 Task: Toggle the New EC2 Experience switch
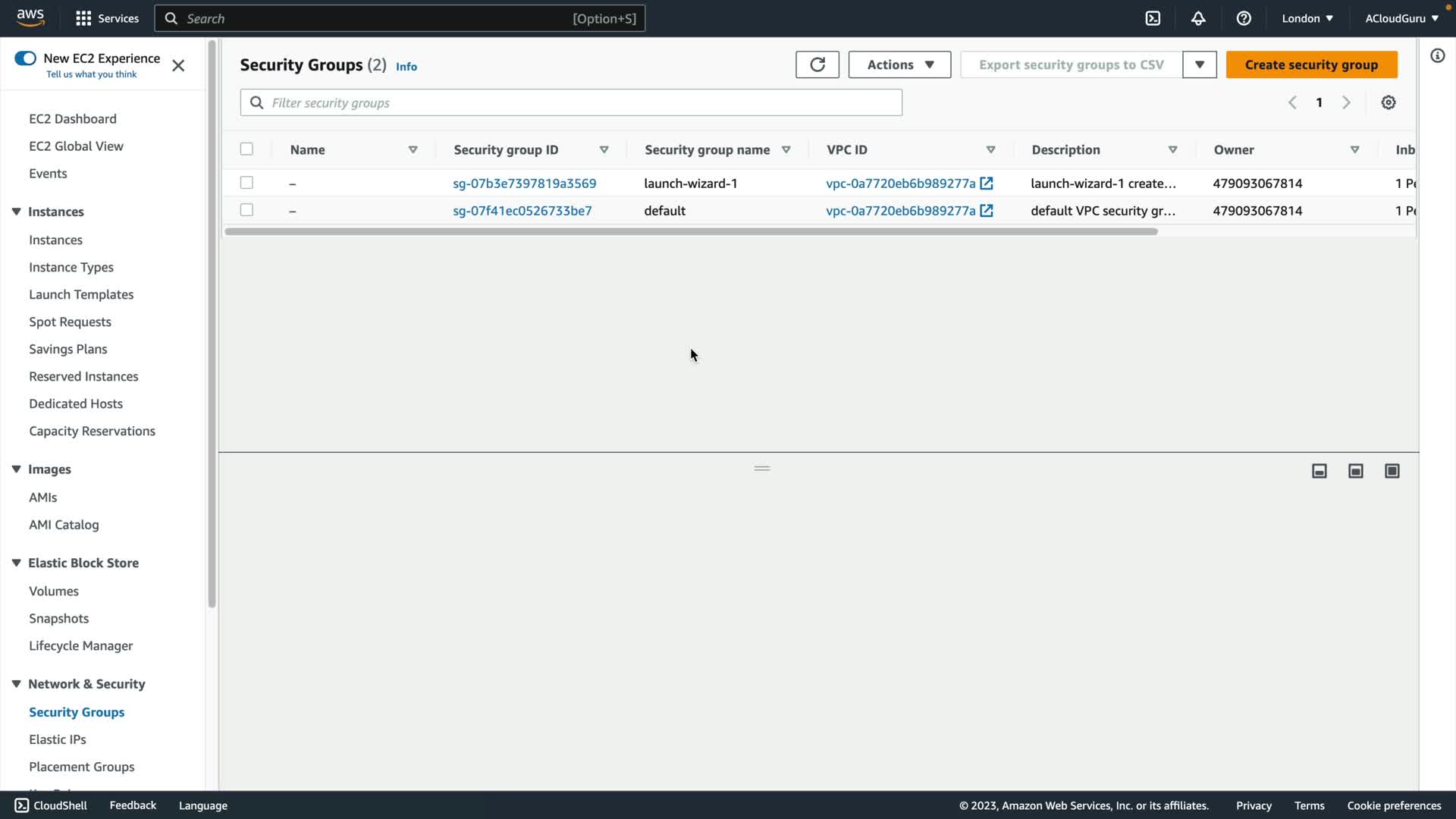point(25,58)
